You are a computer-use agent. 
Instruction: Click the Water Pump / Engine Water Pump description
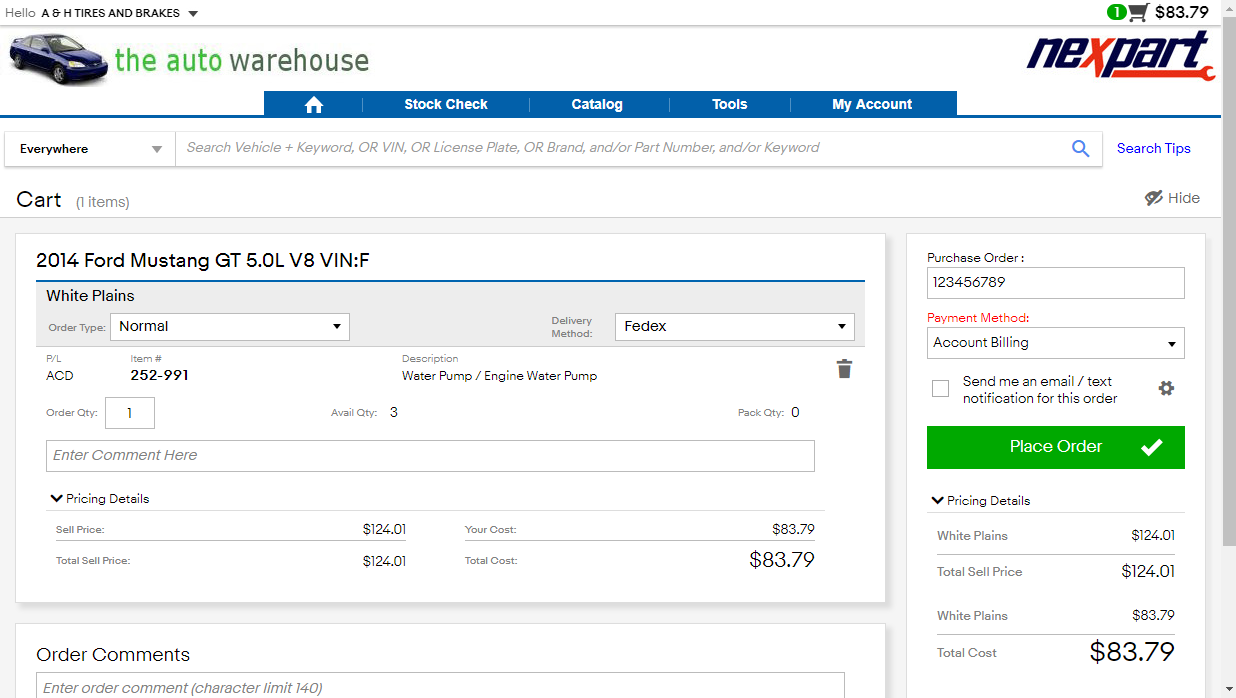tap(499, 376)
